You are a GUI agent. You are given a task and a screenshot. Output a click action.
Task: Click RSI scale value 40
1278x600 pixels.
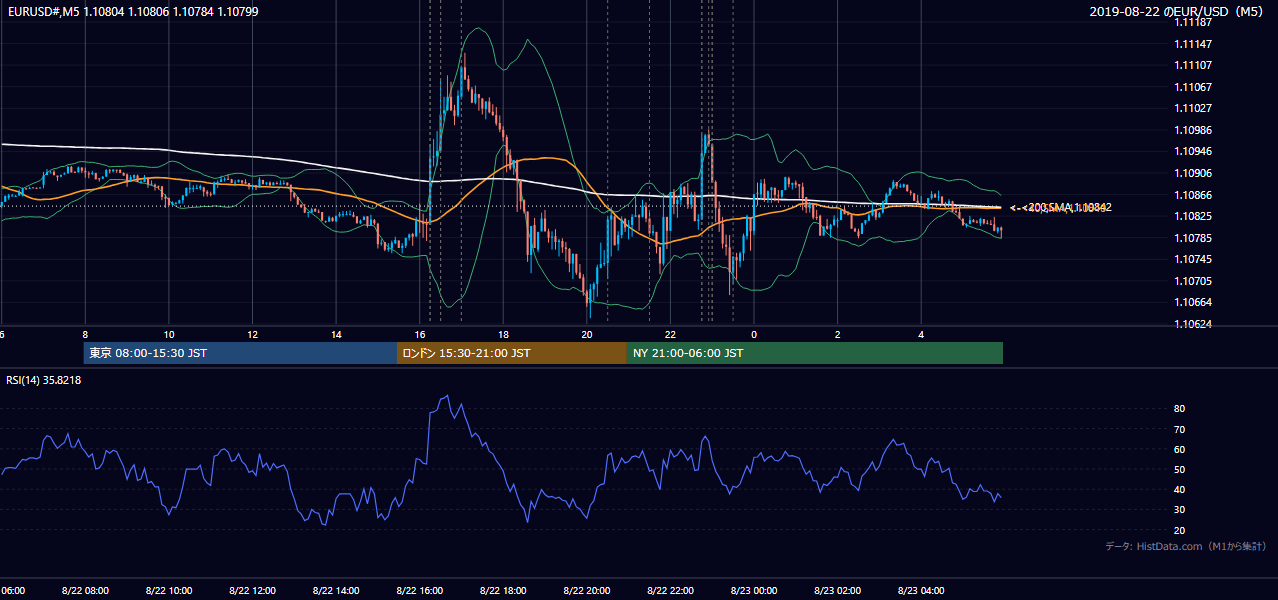click(1180, 489)
